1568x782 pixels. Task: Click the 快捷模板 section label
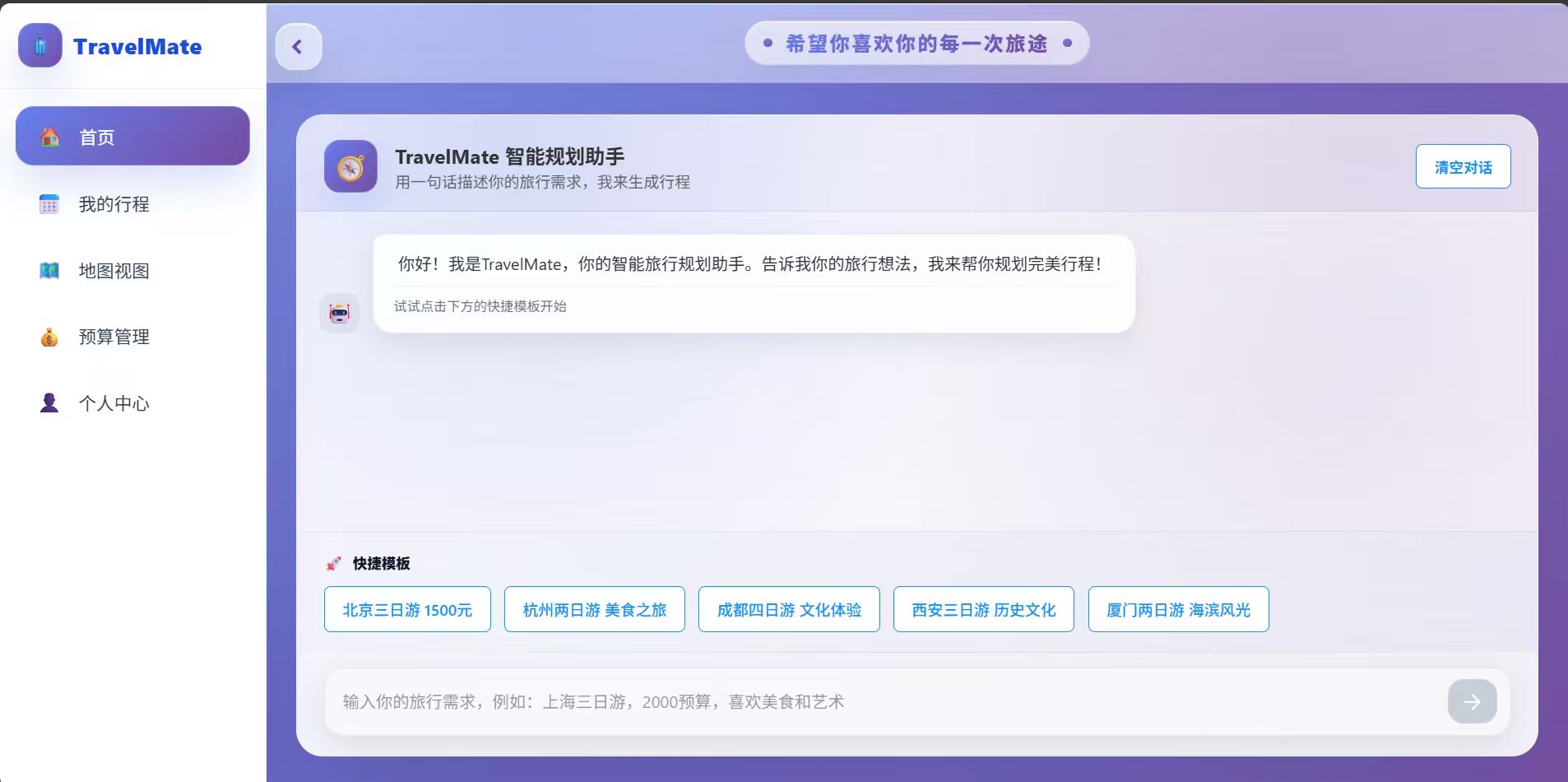tap(381, 564)
